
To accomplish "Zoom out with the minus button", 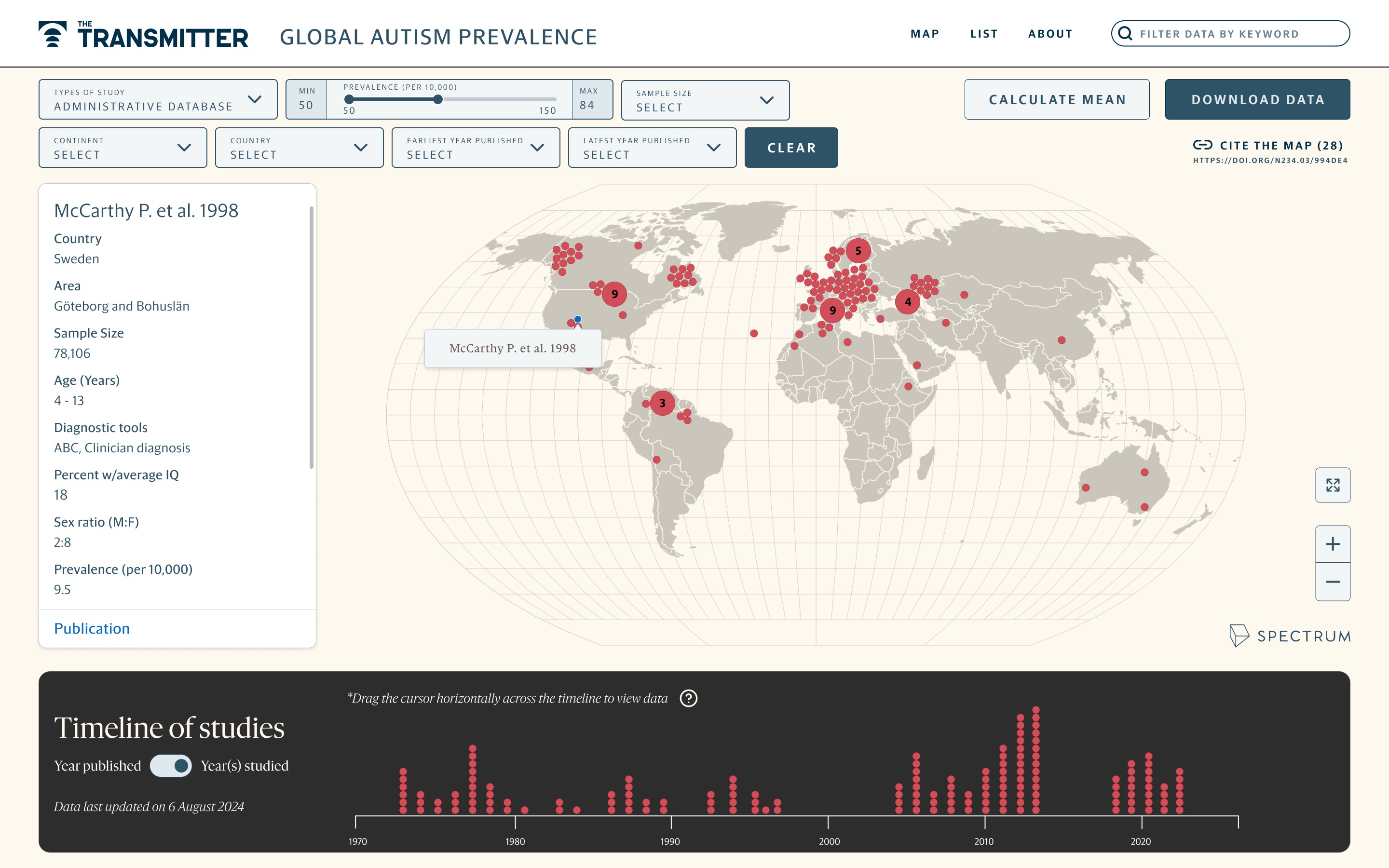I will point(1332,582).
